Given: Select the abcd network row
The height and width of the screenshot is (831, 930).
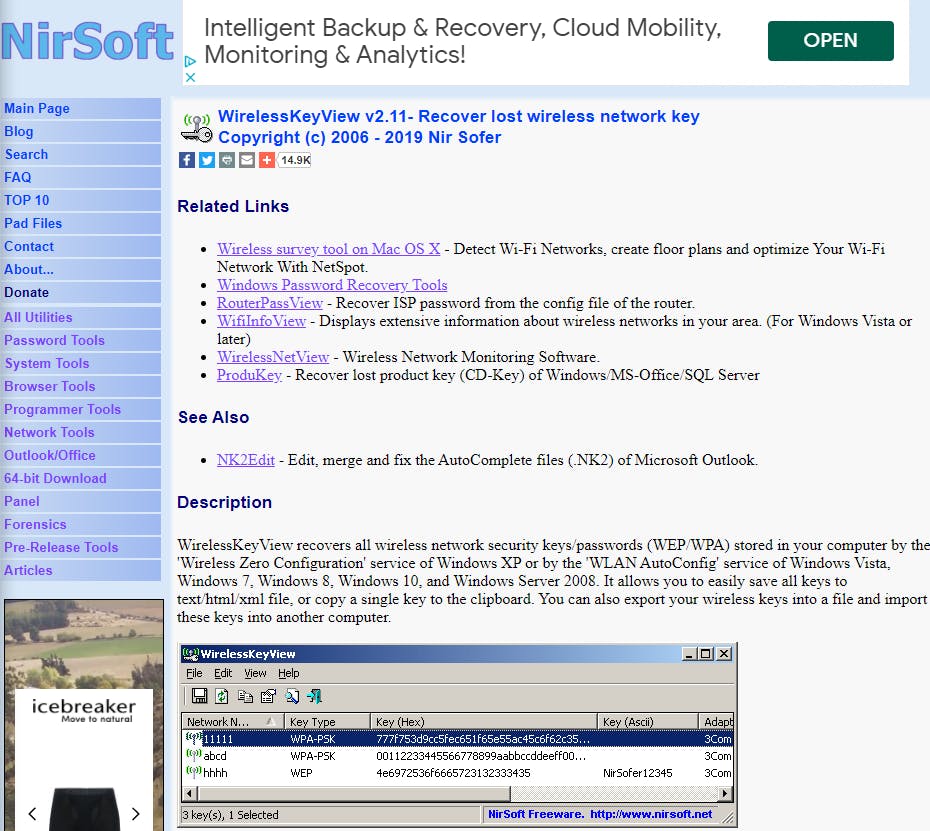Looking at the screenshot, I should tap(457, 756).
